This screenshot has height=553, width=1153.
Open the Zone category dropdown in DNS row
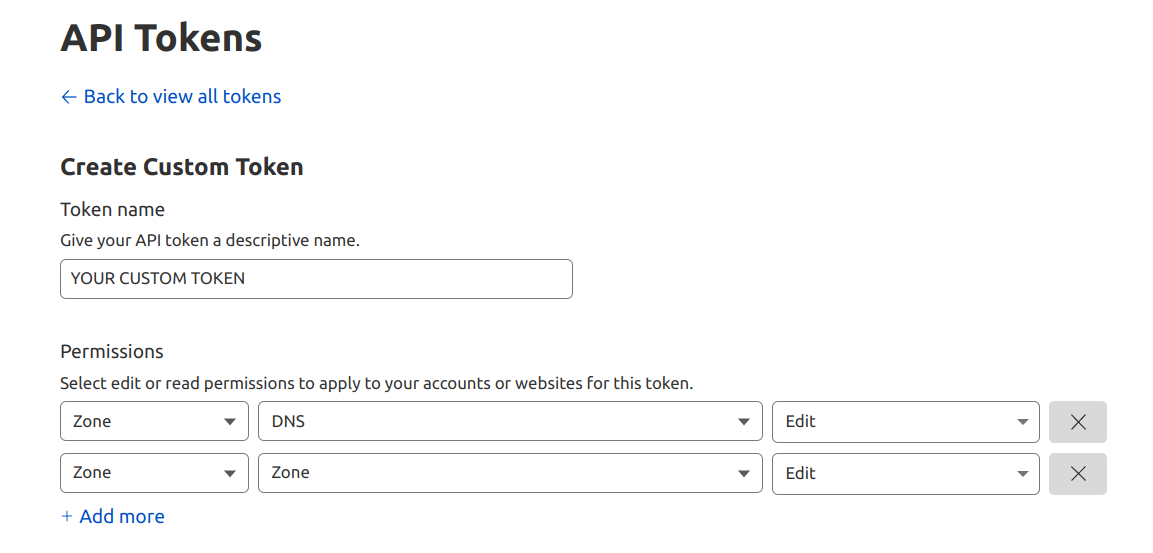[154, 422]
